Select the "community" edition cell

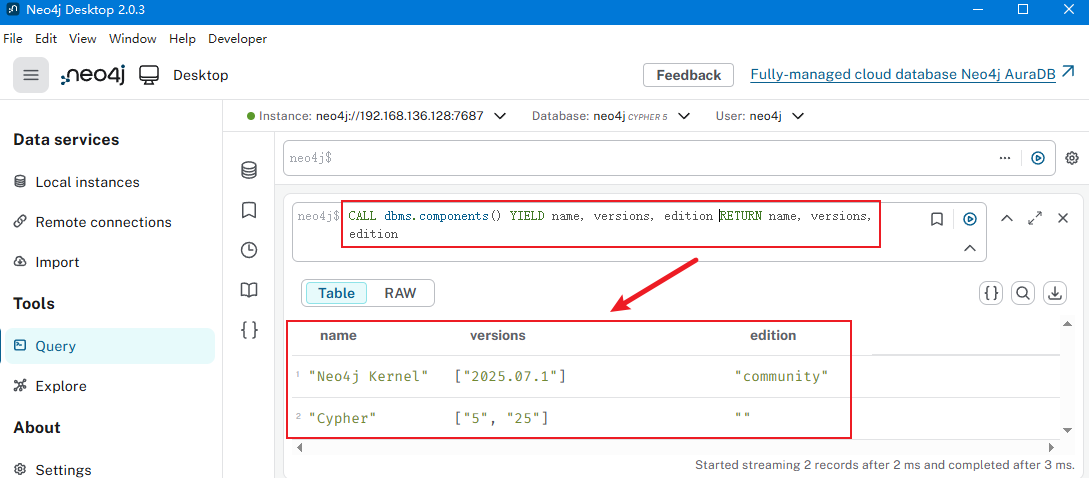pyautogui.click(x=782, y=377)
